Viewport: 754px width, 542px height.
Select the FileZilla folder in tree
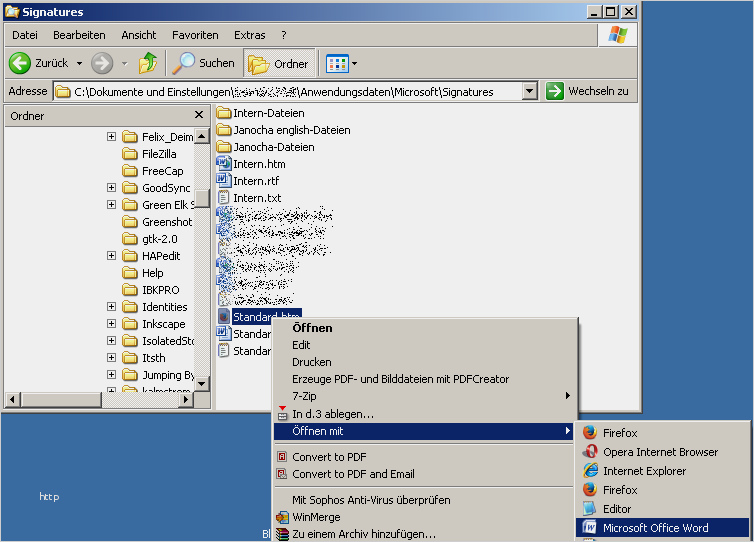click(161, 154)
